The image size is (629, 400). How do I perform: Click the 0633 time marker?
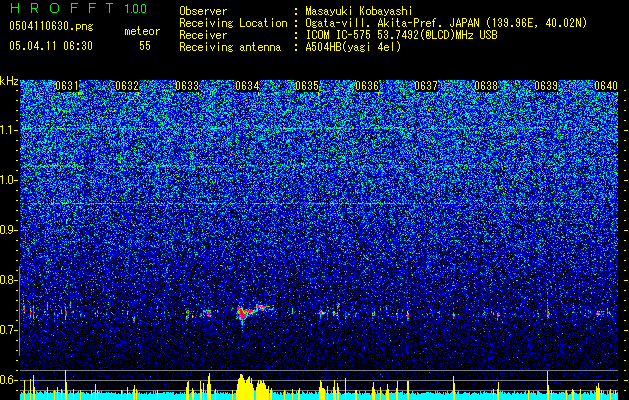187,86
